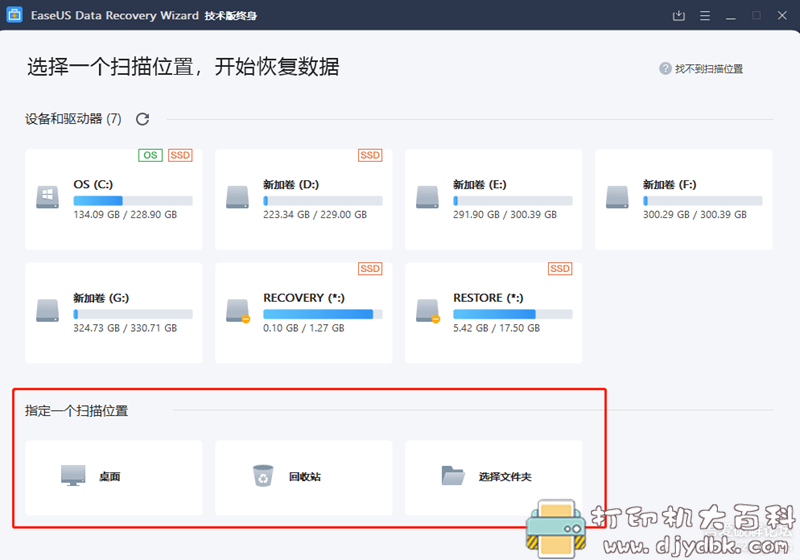Click the SSD badge on D drive
The width and height of the screenshot is (800, 560).
[x=370, y=155]
